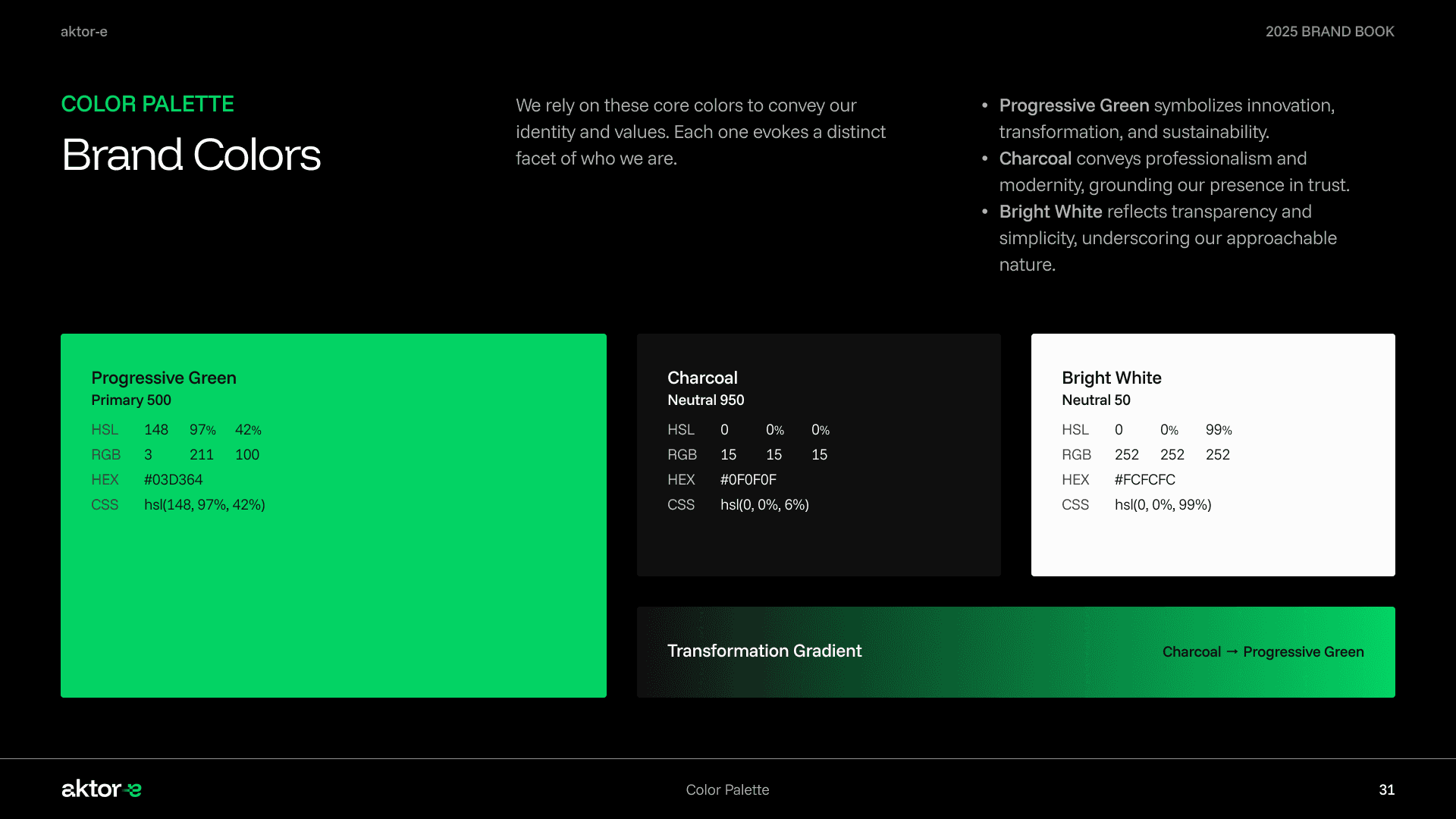Image resolution: width=1456 pixels, height=819 pixels.
Task: Click page number 31
Action: tap(1386, 790)
